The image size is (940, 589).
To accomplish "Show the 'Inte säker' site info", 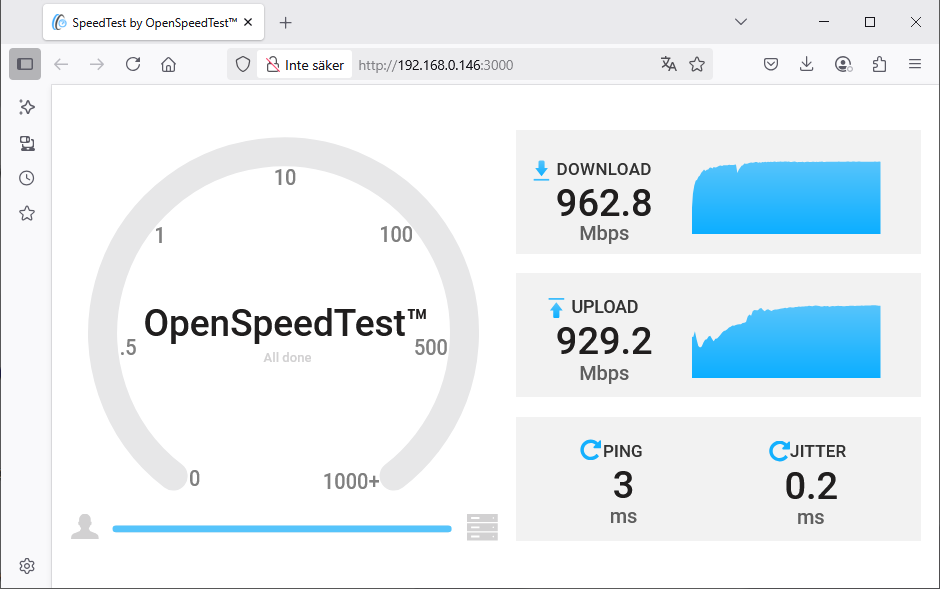I will pyautogui.click(x=305, y=65).
